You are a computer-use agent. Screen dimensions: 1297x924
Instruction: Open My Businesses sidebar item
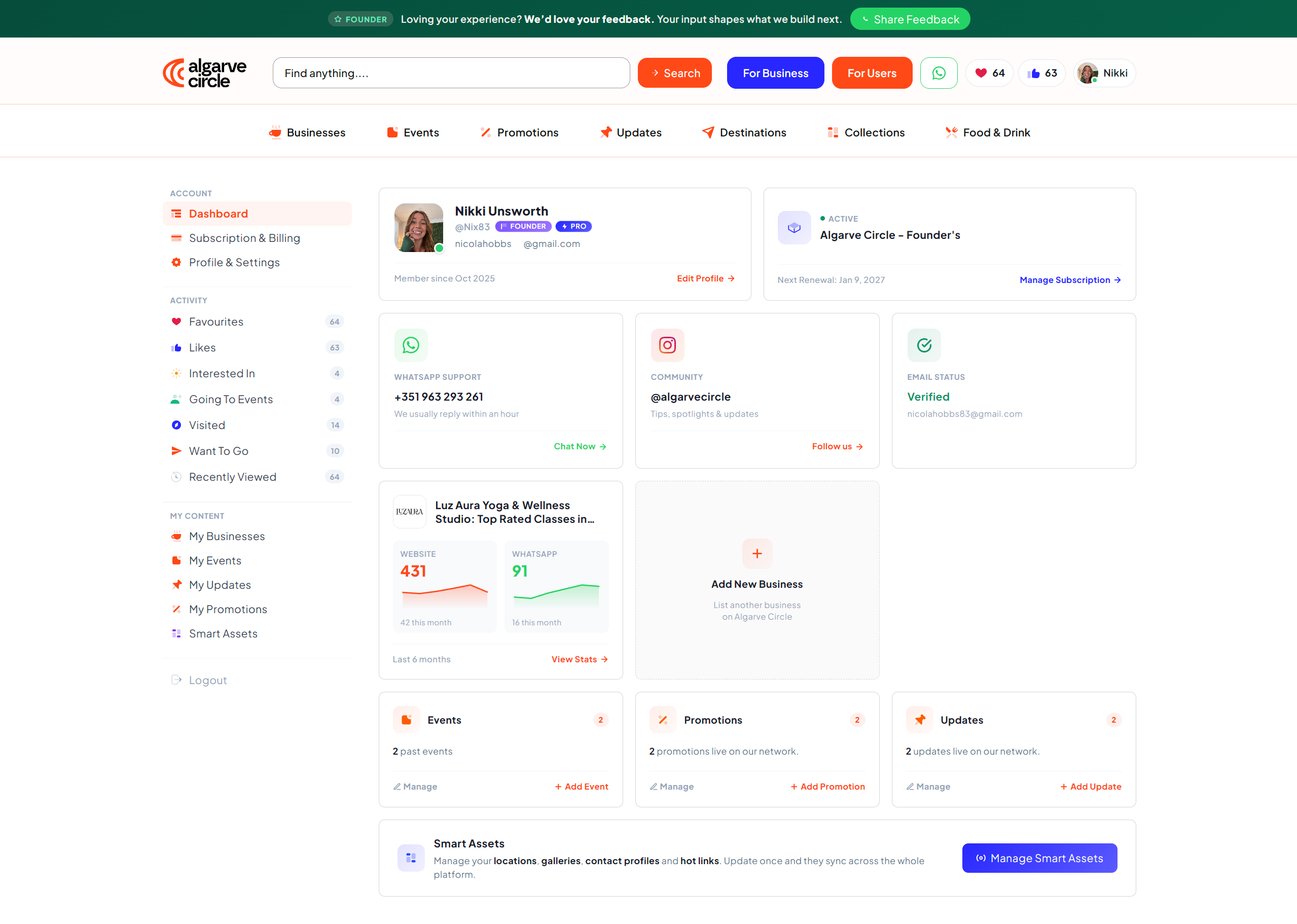tap(257, 536)
